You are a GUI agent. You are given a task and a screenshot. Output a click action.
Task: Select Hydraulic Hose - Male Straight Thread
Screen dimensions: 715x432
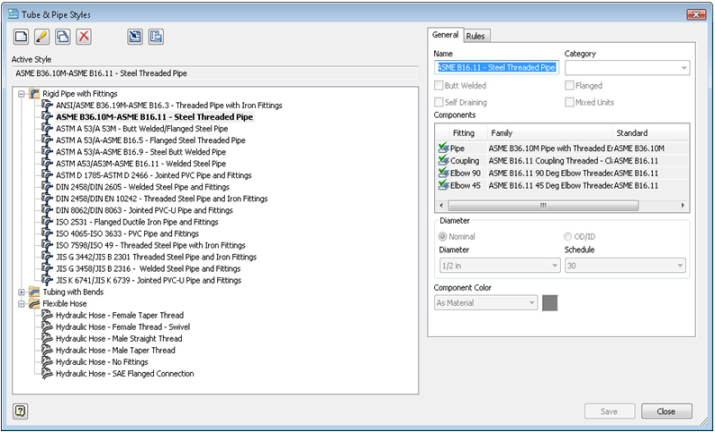coord(119,338)
